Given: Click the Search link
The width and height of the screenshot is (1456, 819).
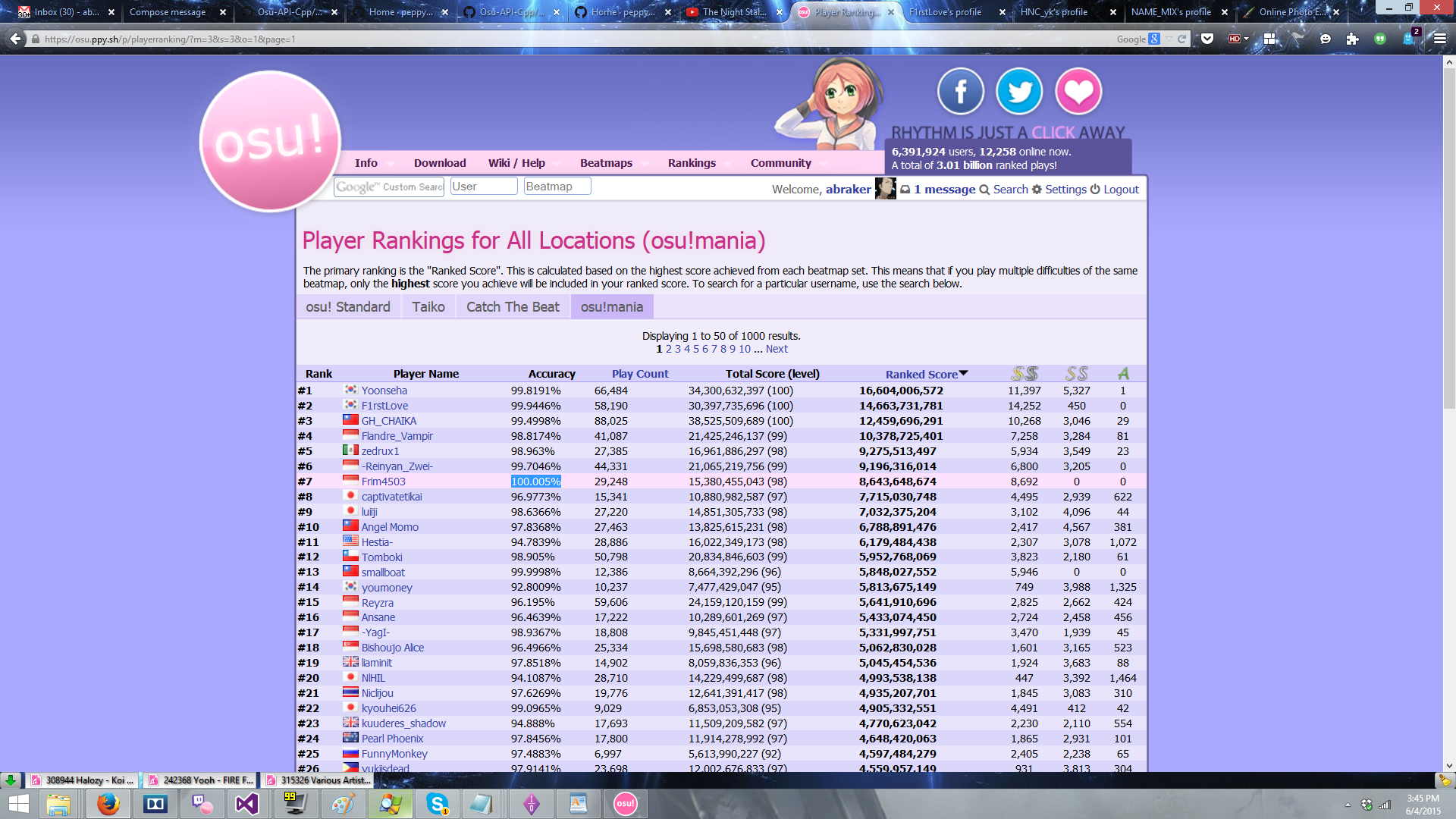Looking at the screenshot, I should pyautogui.click(x=1010, y=190).
